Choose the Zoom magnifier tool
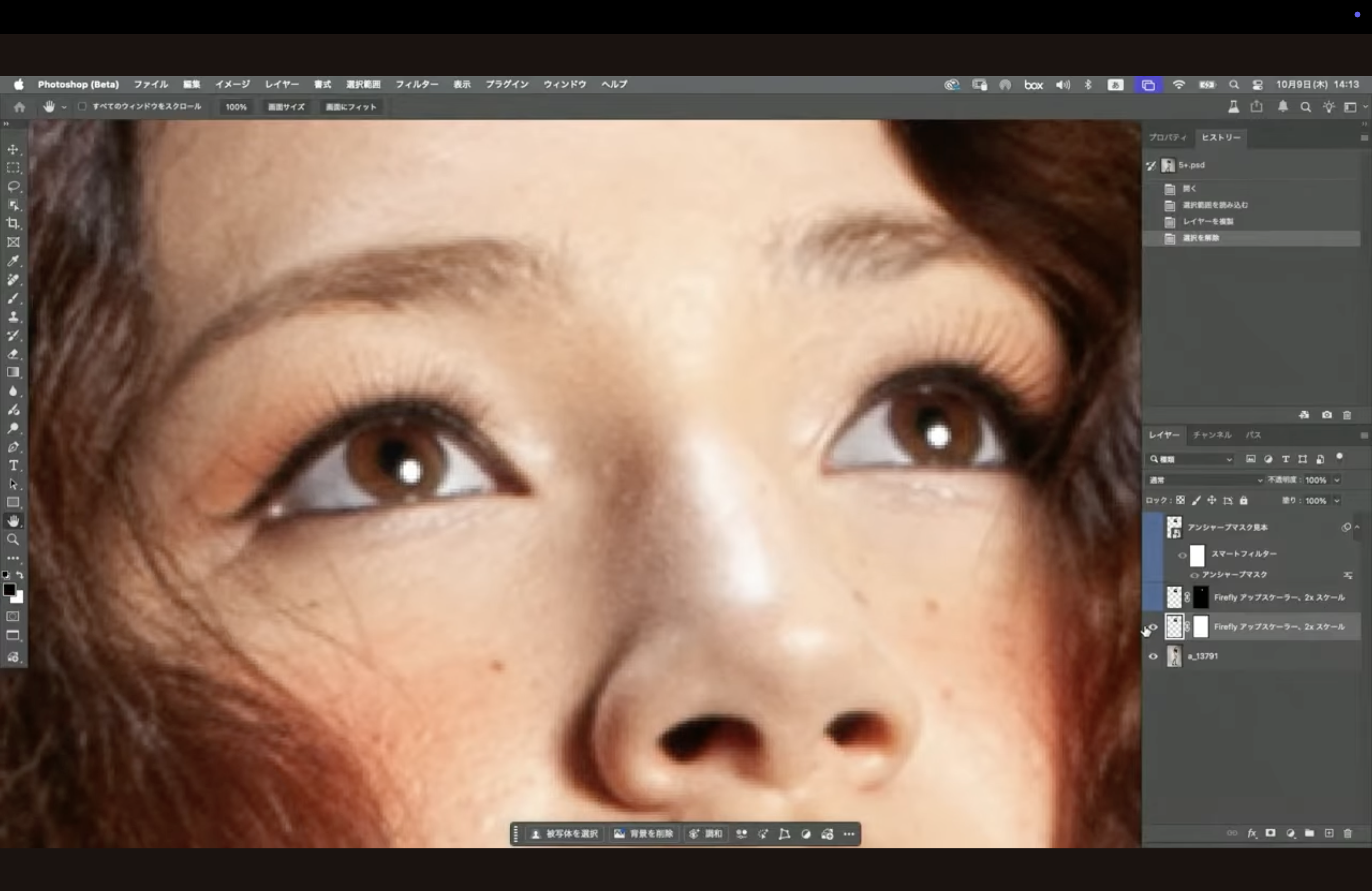 click(x=13, y=539)
